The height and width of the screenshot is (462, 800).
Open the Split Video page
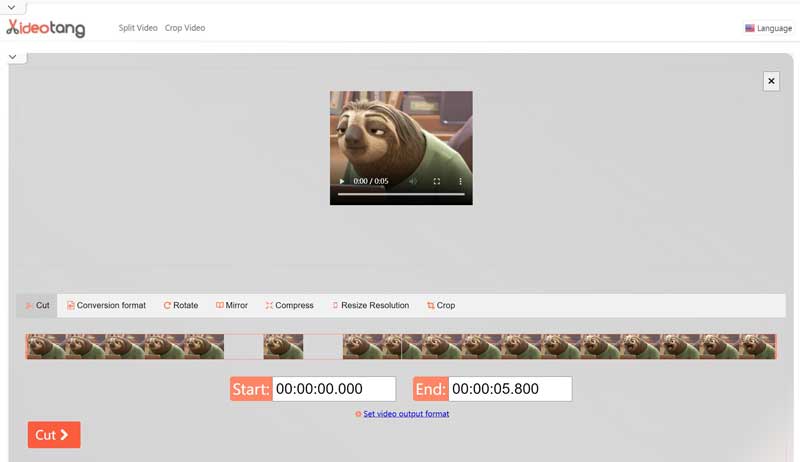tap(138, 28)
